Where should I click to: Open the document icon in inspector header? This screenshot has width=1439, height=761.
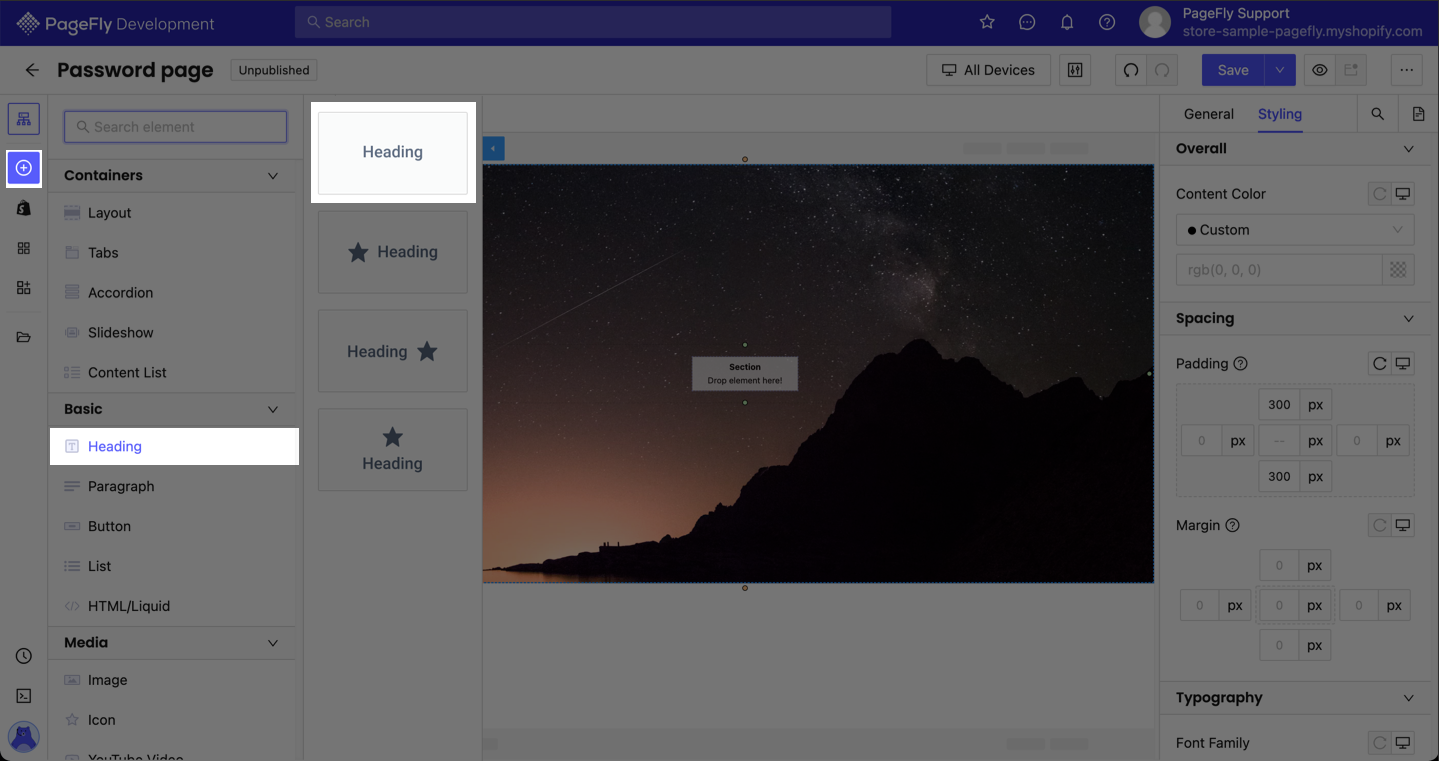(1418, 114)
